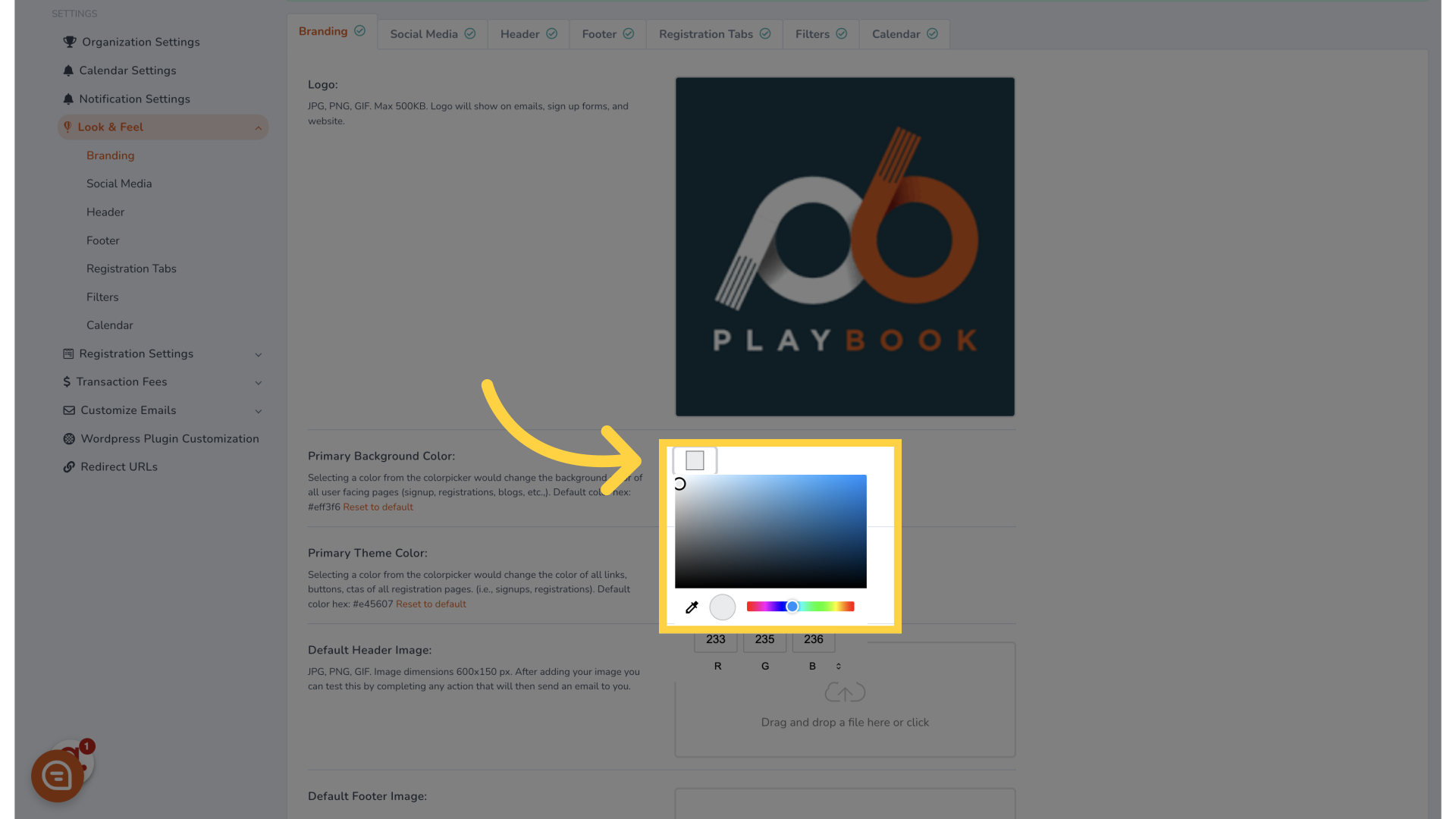This screenshot has height=819, width=1456.
Task: Click the checkmark icon on Calendar tab
Action: coord(933,34)
